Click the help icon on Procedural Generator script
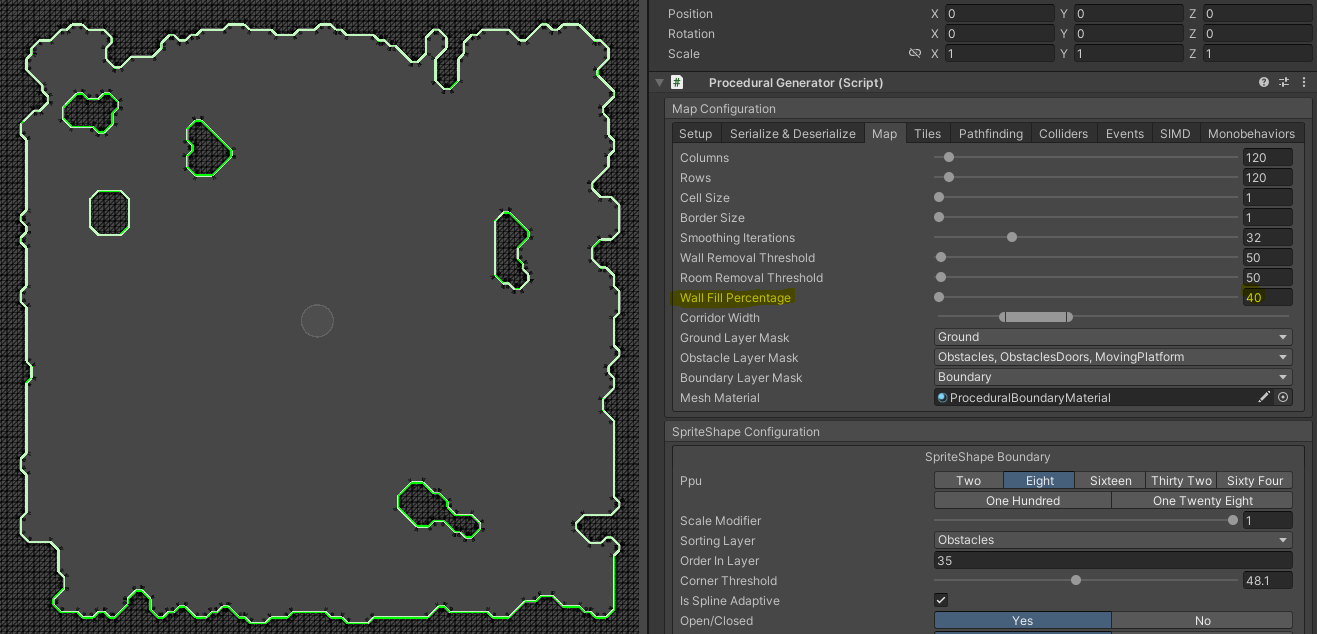Screen dimensions: 1317x634 1263,82
